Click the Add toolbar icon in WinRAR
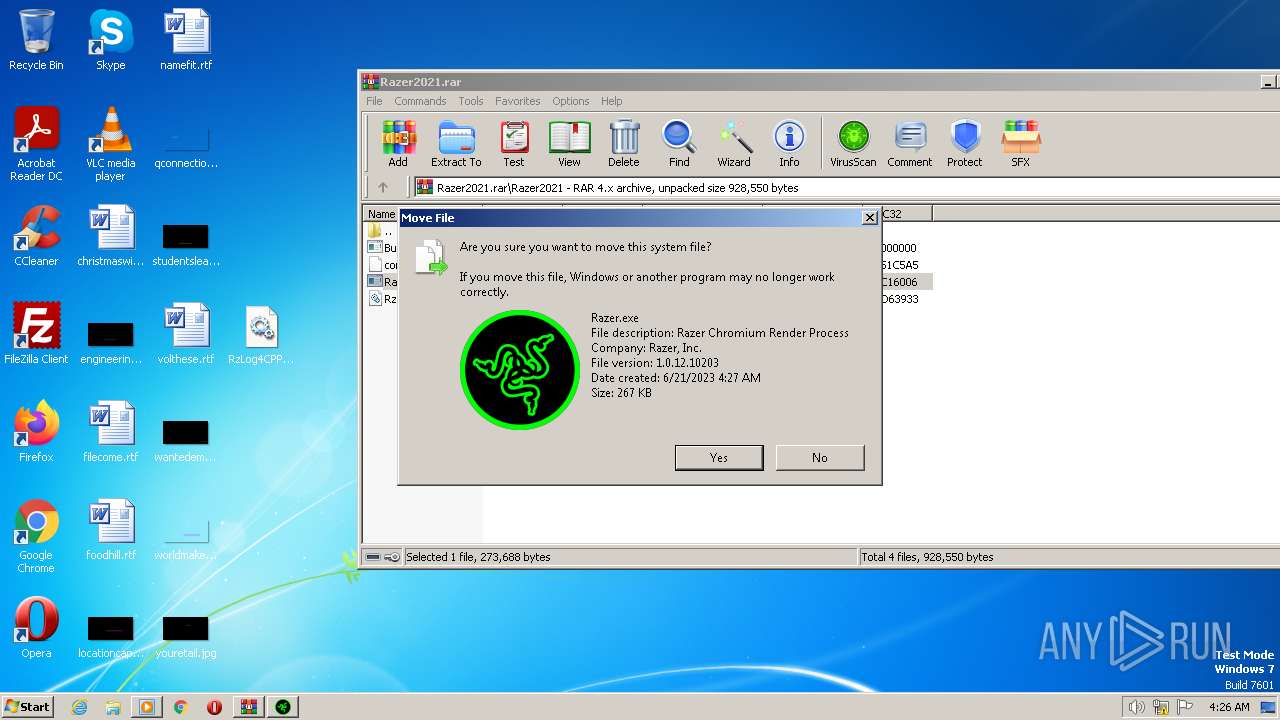 point(398,144)
